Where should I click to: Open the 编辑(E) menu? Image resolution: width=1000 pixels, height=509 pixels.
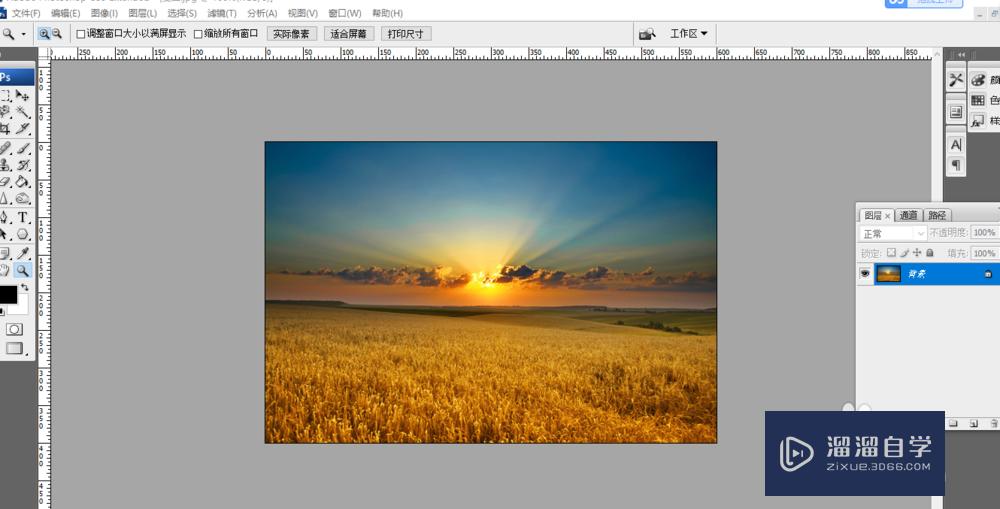pos(66,13)
